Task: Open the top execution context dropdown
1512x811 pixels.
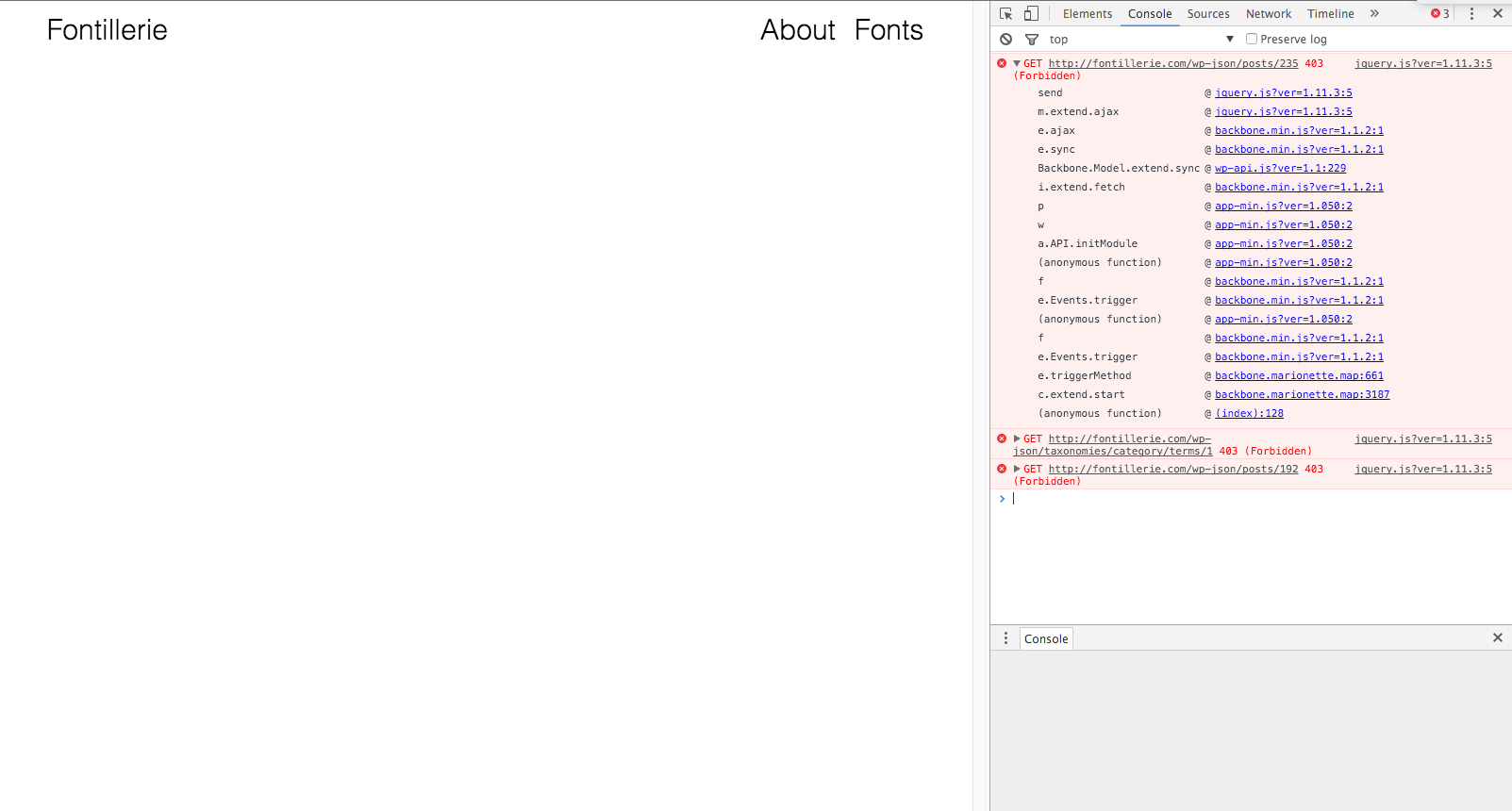Action: 1141,39
